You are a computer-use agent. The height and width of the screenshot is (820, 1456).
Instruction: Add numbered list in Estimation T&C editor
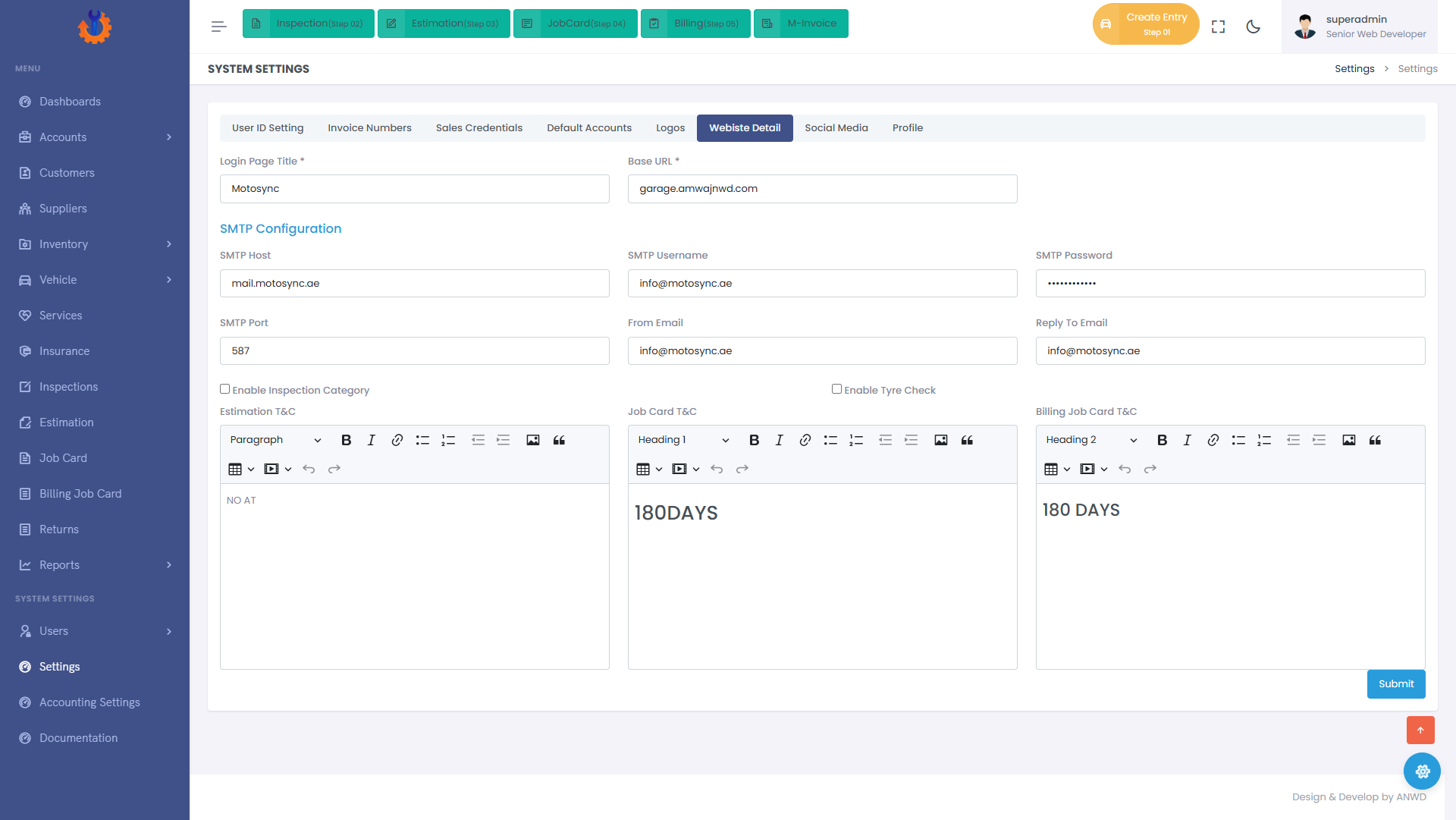(x=448, y=440)
